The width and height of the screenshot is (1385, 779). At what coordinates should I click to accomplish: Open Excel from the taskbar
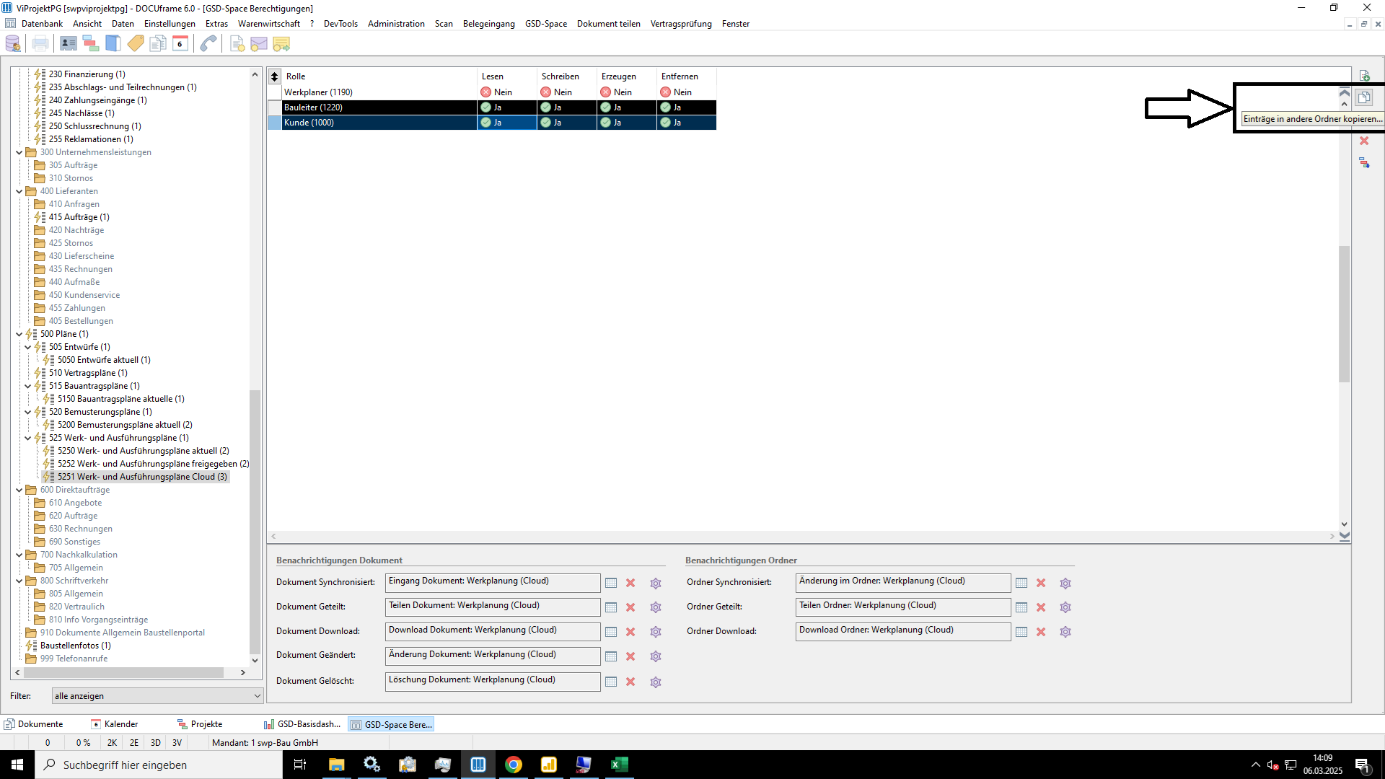[x=619, y=765]
